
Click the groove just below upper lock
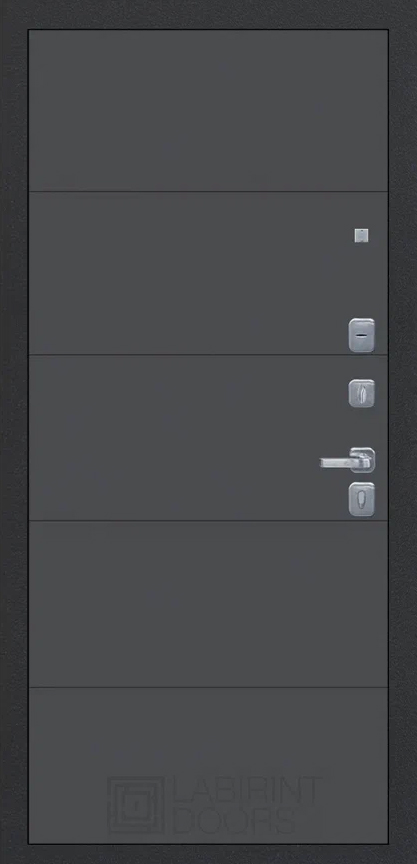[x=208, y=355]
